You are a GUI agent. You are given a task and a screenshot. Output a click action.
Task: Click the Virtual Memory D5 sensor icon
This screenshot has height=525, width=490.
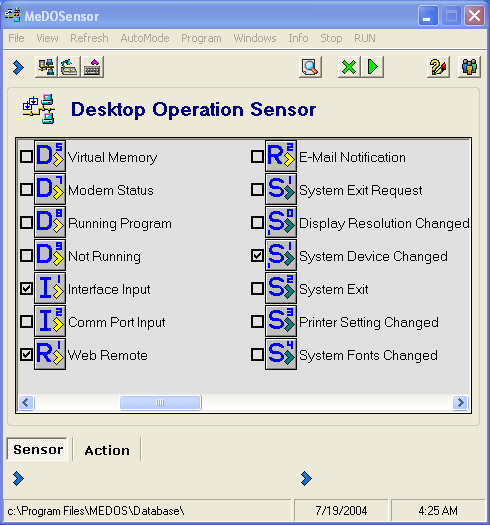click(50, 156)
